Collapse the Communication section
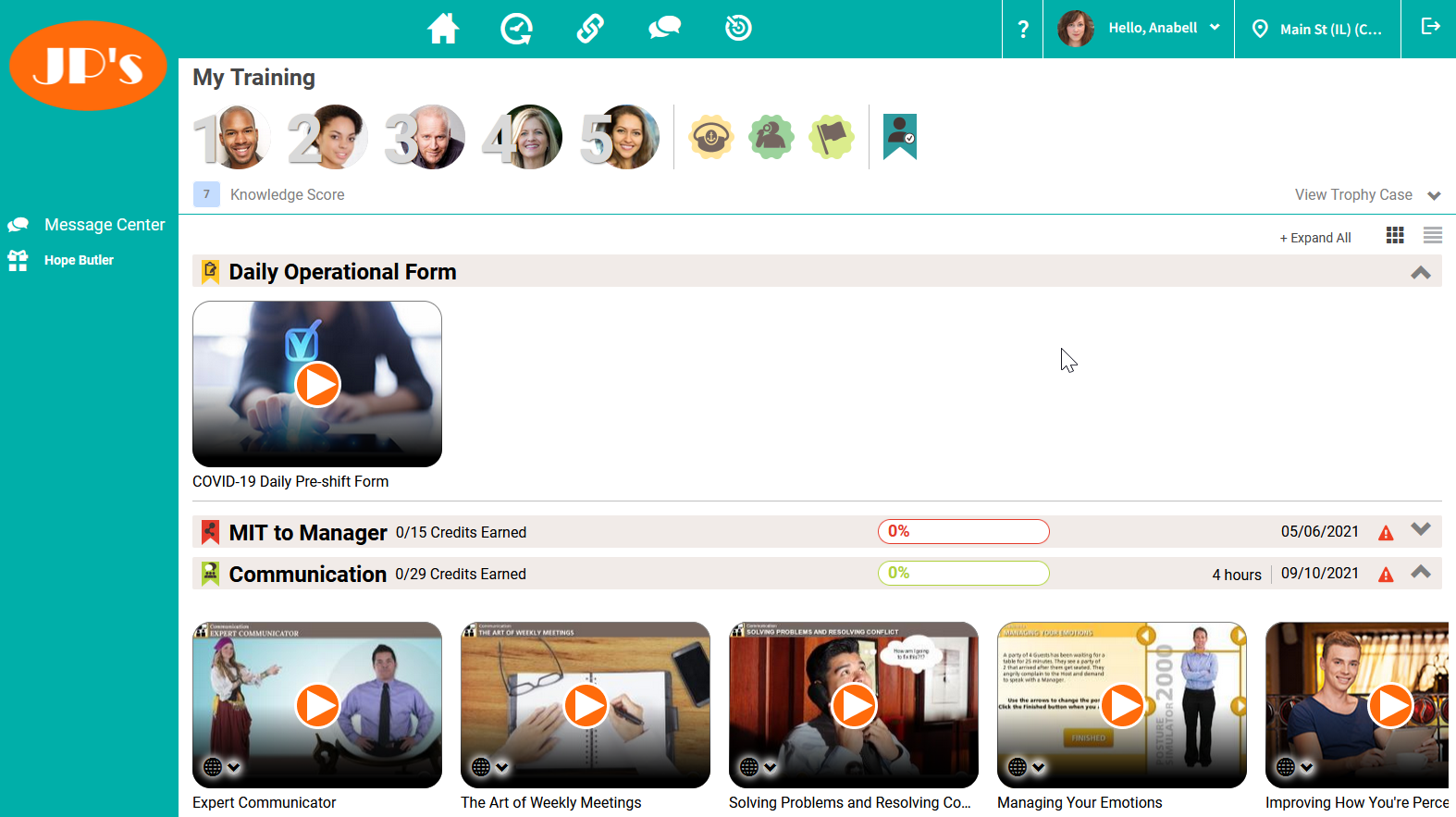1456x817 pixels. click(x=1421, y=572)
